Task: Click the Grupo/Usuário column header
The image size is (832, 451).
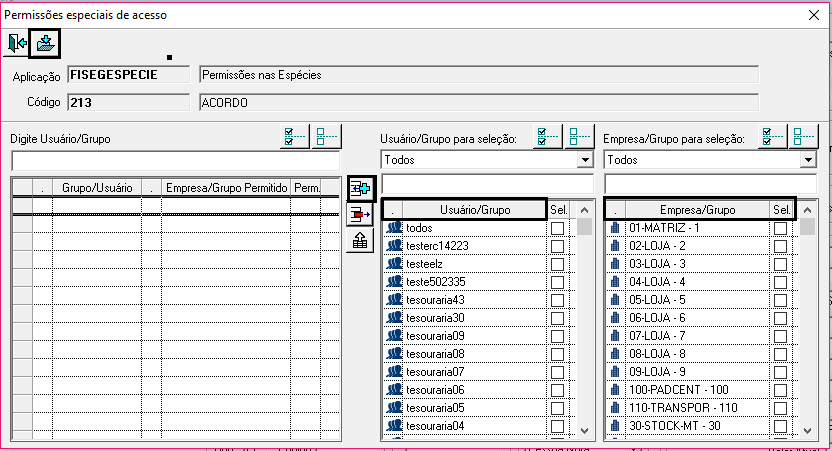Action: point(97,188)
